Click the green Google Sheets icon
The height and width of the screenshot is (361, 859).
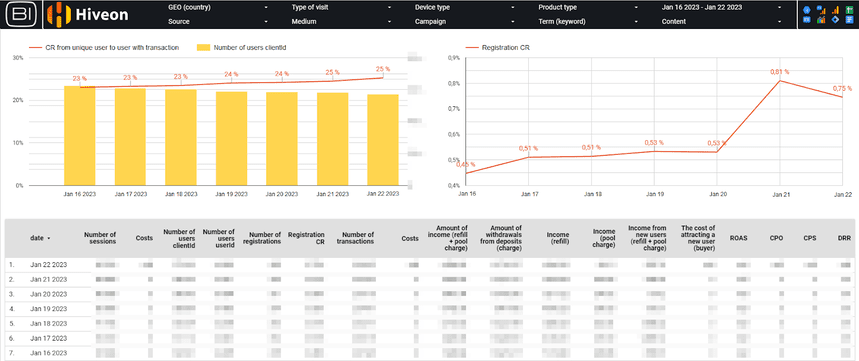click(x=850, y=10)
